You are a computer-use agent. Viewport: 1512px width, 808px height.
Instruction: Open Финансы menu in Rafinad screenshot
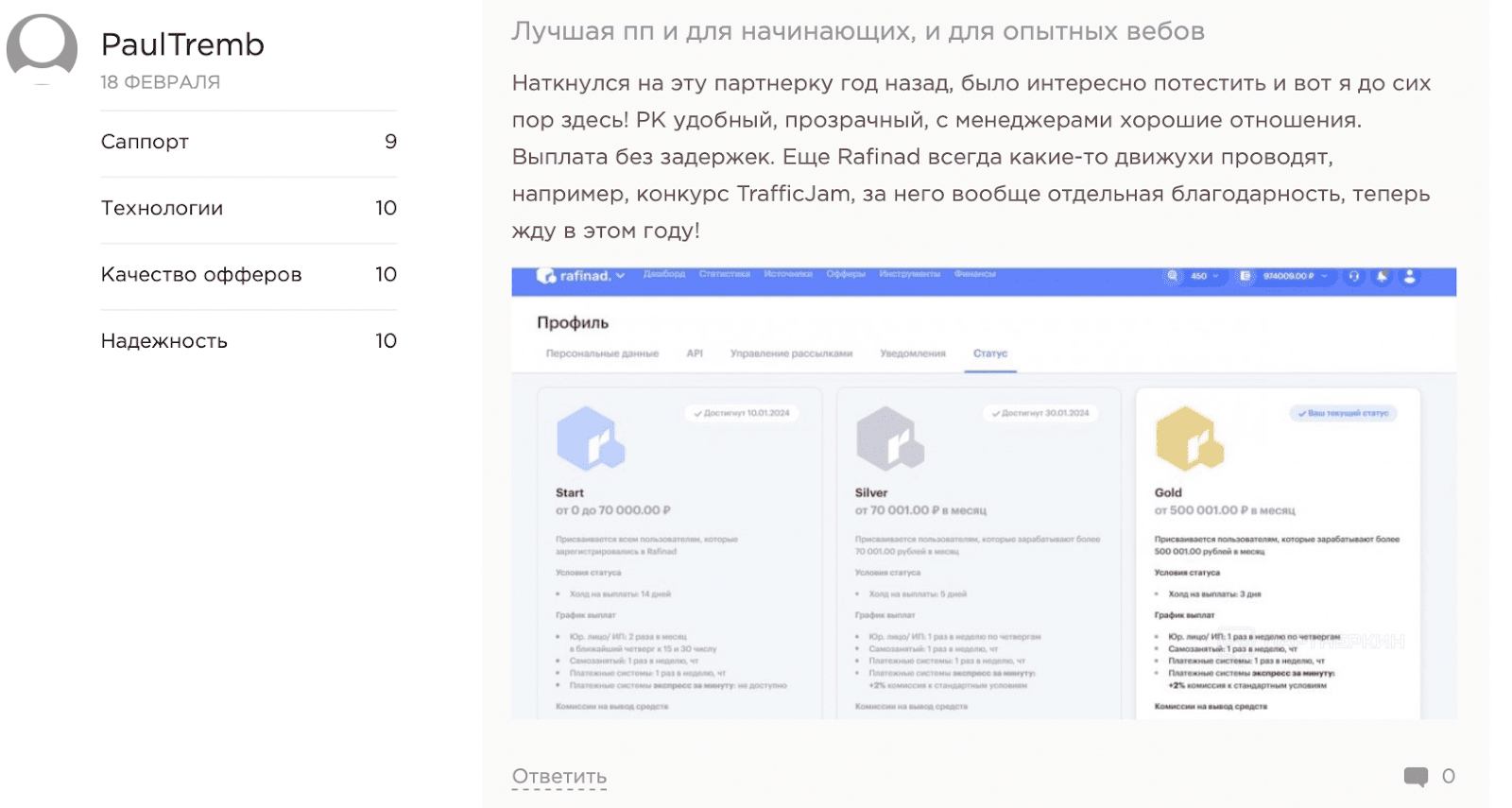(975, 274)
